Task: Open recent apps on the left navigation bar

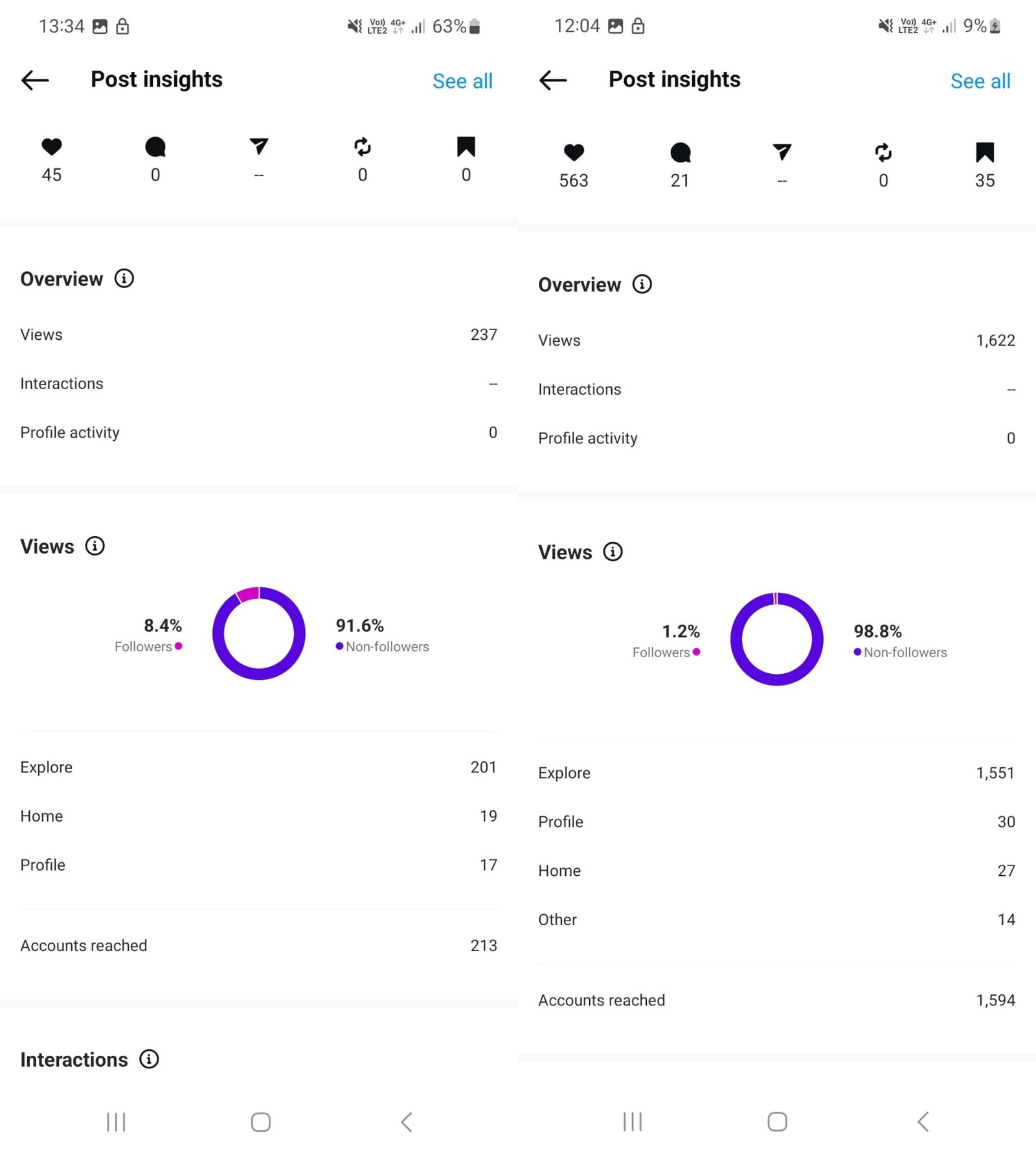Action: pyautogui.click(x=116, y=1122)
